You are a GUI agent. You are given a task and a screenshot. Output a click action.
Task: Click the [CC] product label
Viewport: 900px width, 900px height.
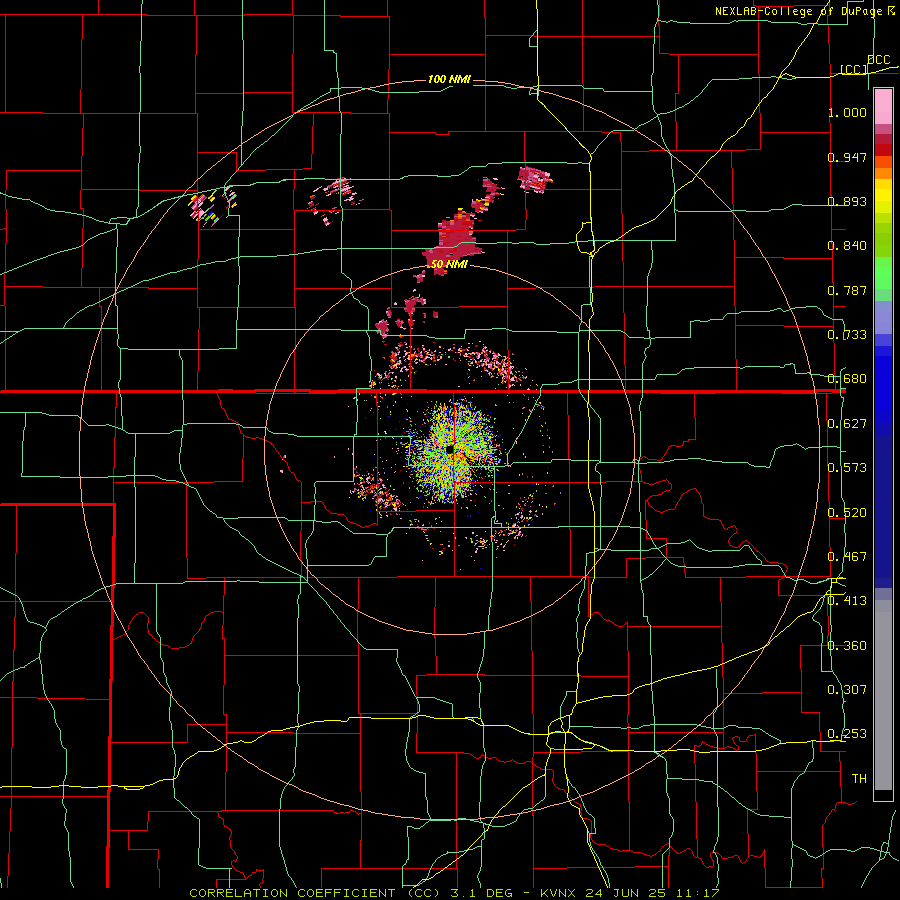[x=854, y=69]
